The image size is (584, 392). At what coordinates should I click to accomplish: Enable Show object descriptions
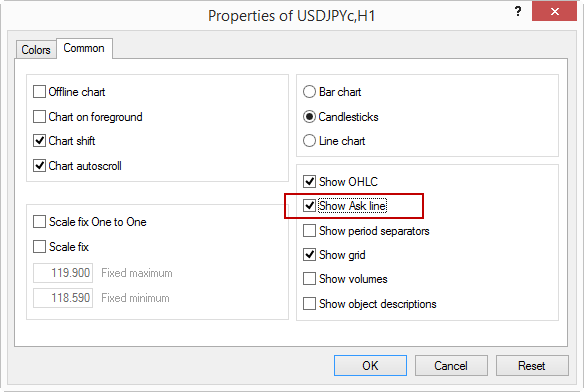tap(309, 304)
